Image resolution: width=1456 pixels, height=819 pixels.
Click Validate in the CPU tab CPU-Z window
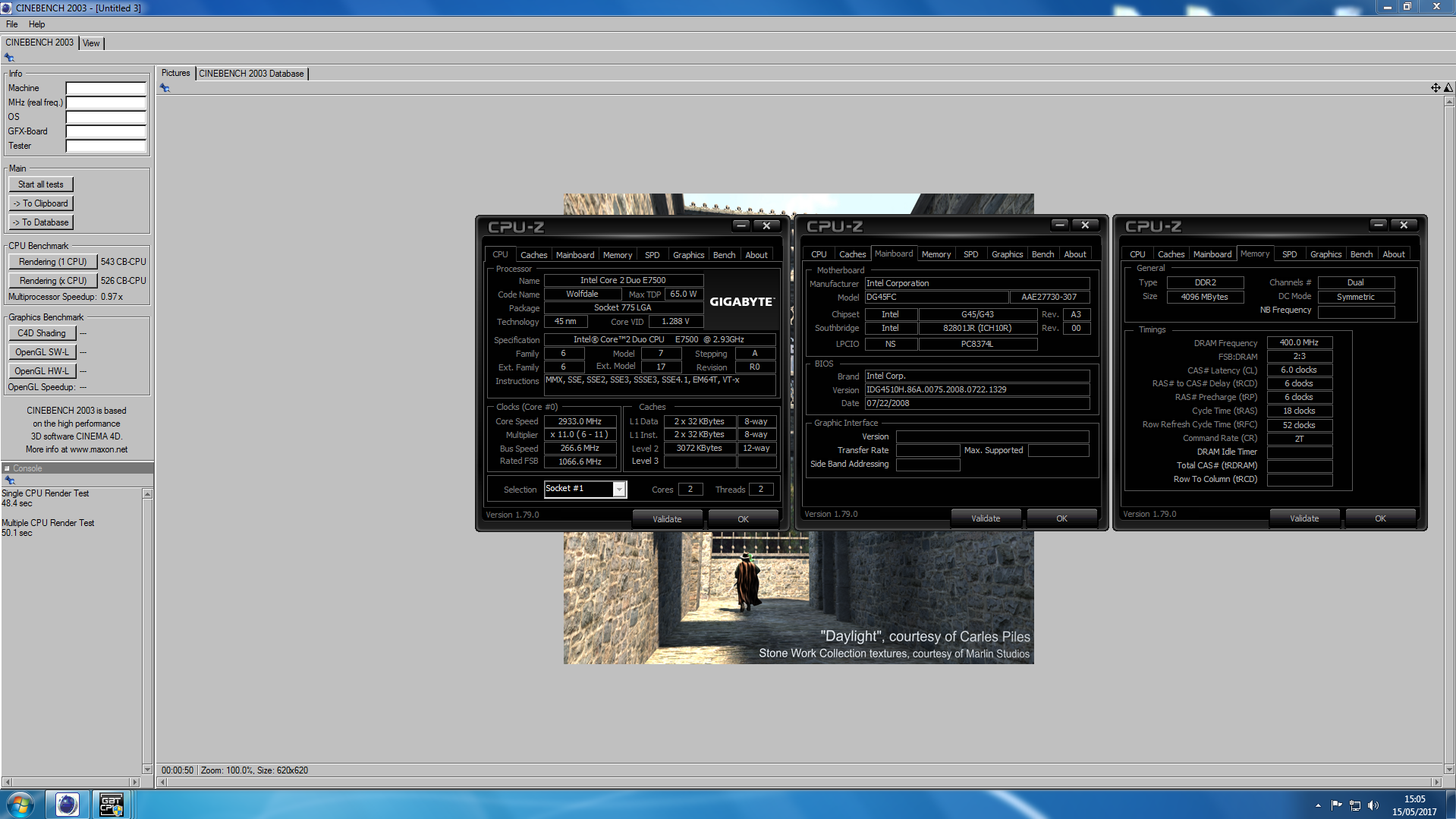(667, 519)
